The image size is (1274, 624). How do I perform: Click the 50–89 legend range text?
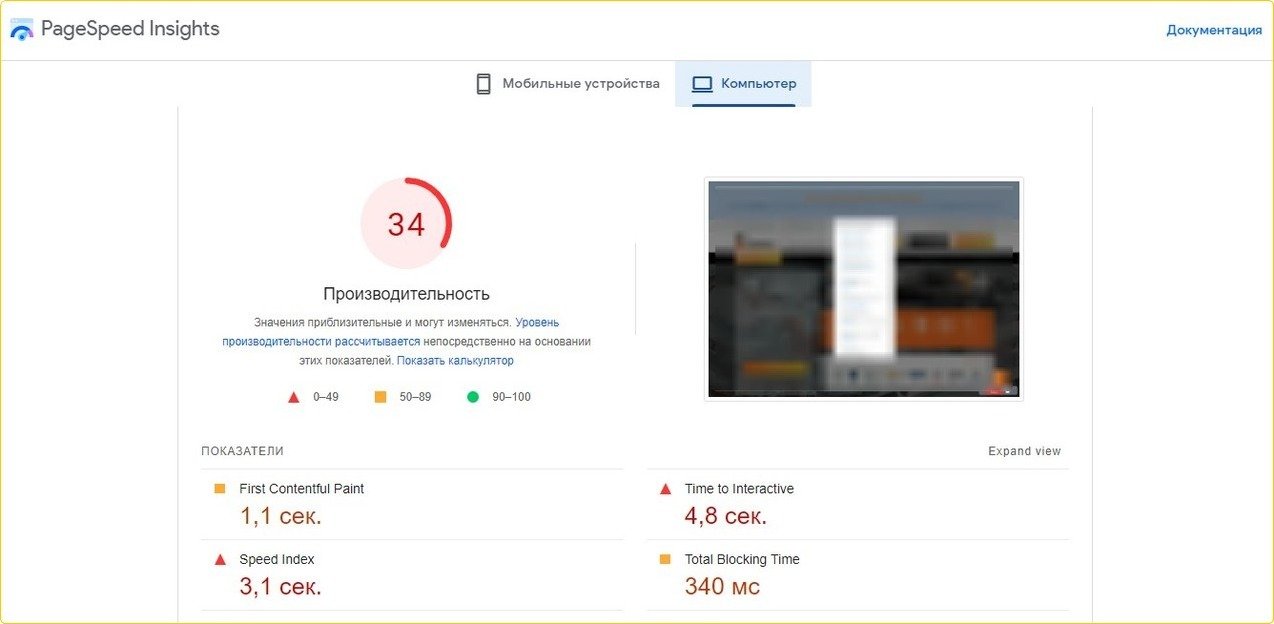point(415,397)
